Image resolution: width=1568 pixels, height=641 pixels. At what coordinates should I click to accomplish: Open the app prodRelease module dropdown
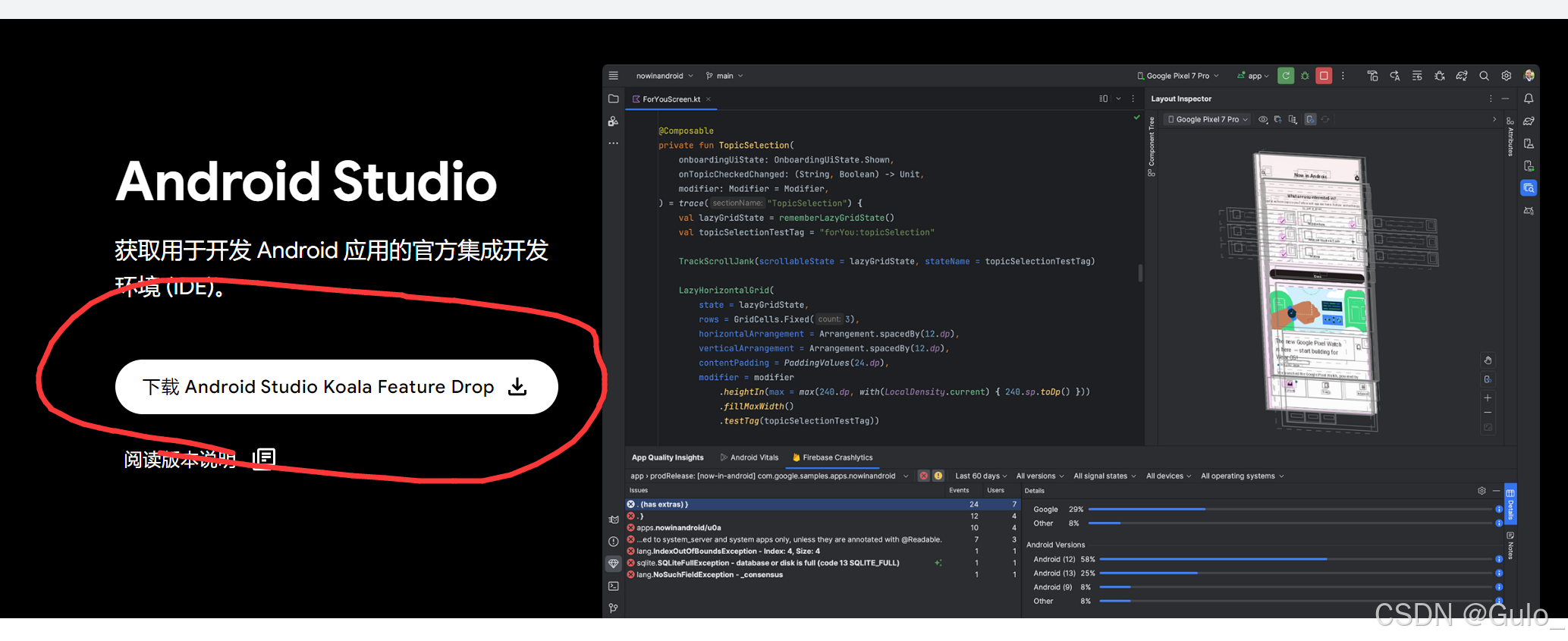coord(768,476)
